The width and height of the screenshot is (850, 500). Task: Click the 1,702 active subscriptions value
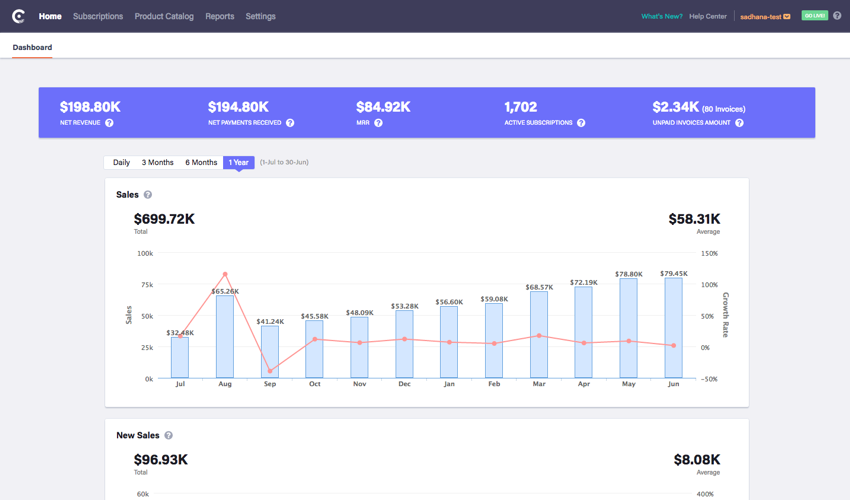point(520,107)
